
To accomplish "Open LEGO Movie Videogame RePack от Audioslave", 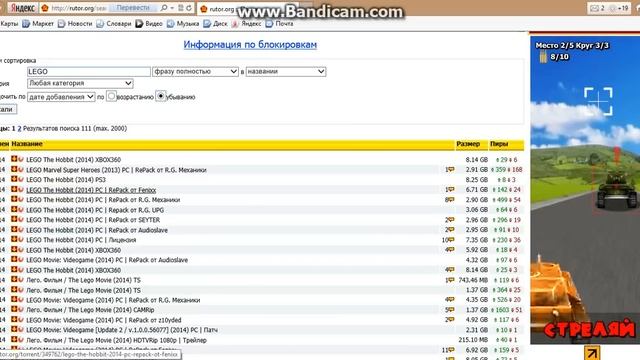I will tap(107, 260).
